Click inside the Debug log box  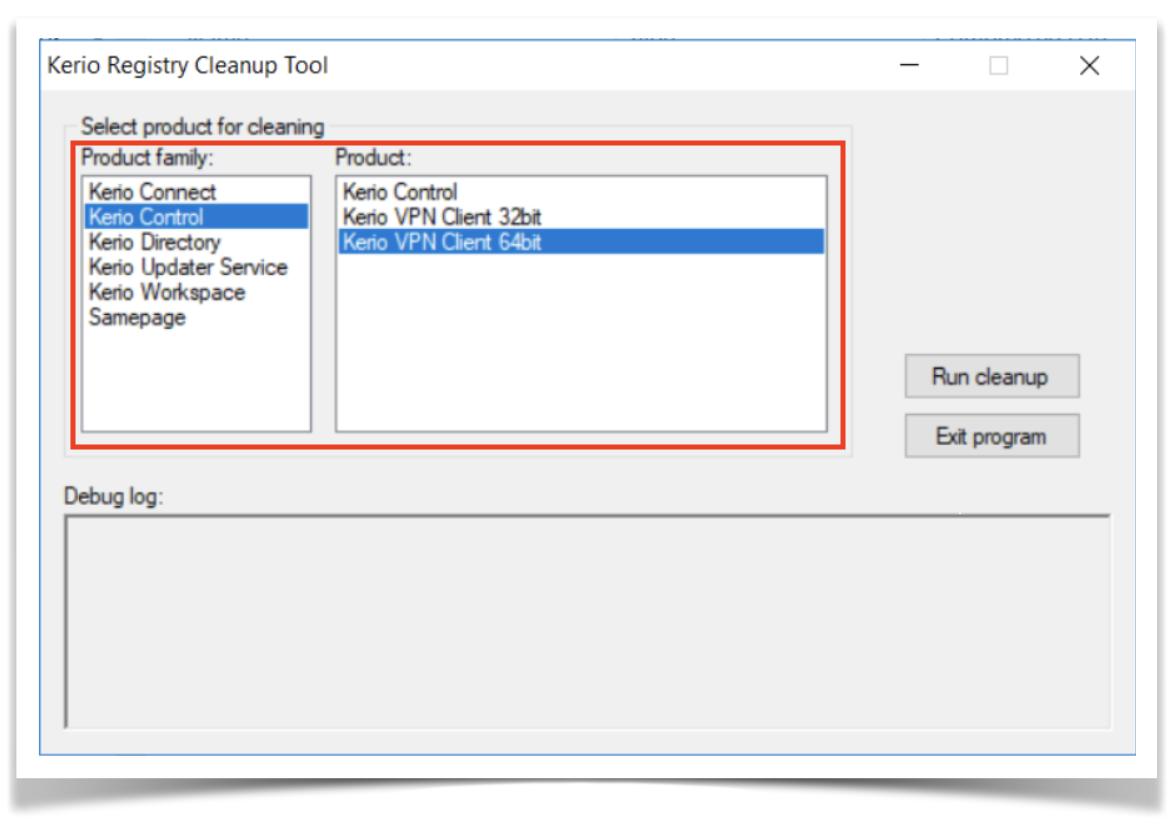(x=587, y=621)
